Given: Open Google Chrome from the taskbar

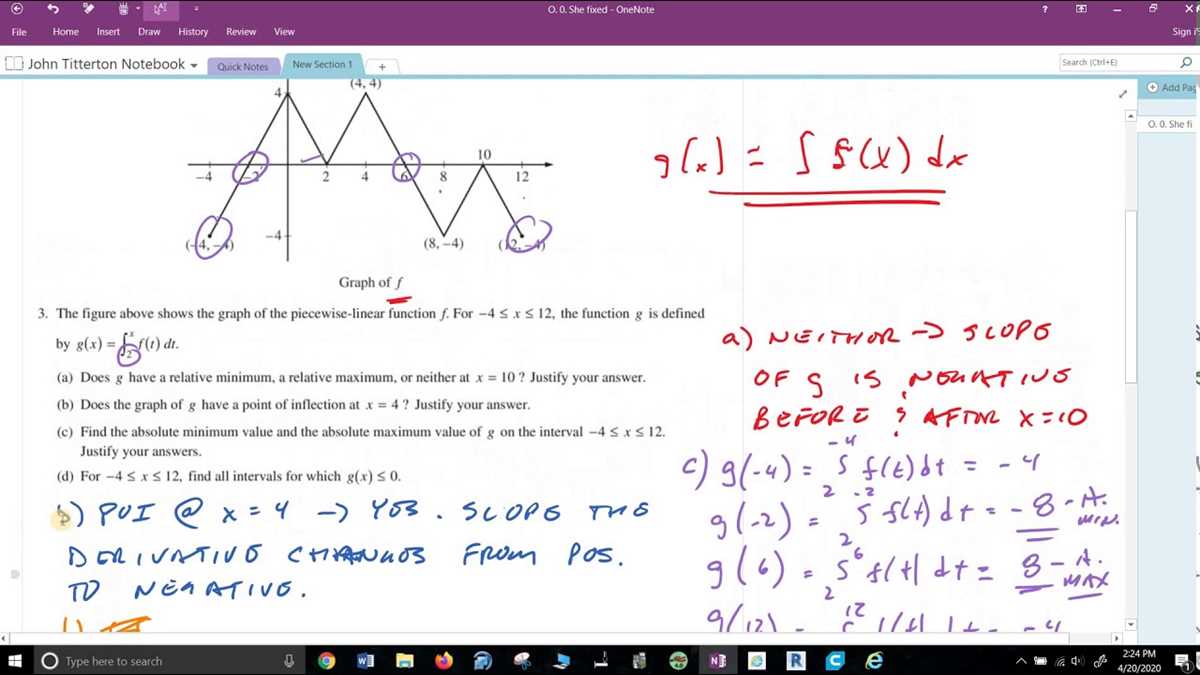Looking at the screenshot, I should [327, 661].
